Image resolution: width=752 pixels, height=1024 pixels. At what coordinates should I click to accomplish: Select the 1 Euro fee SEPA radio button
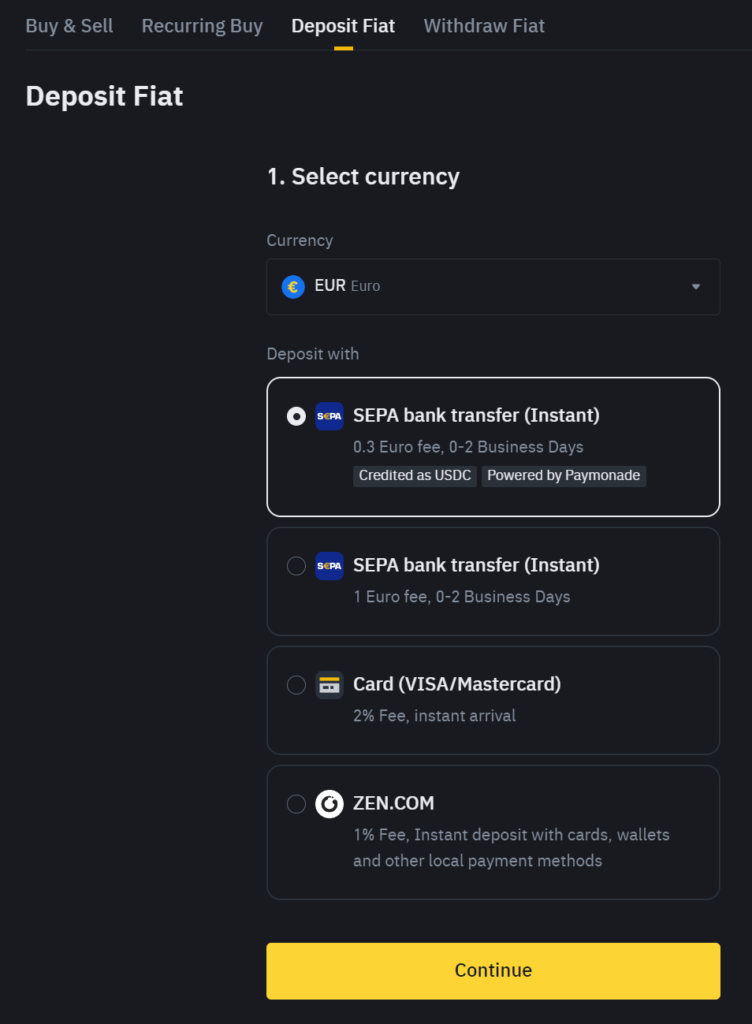[296, 566]
